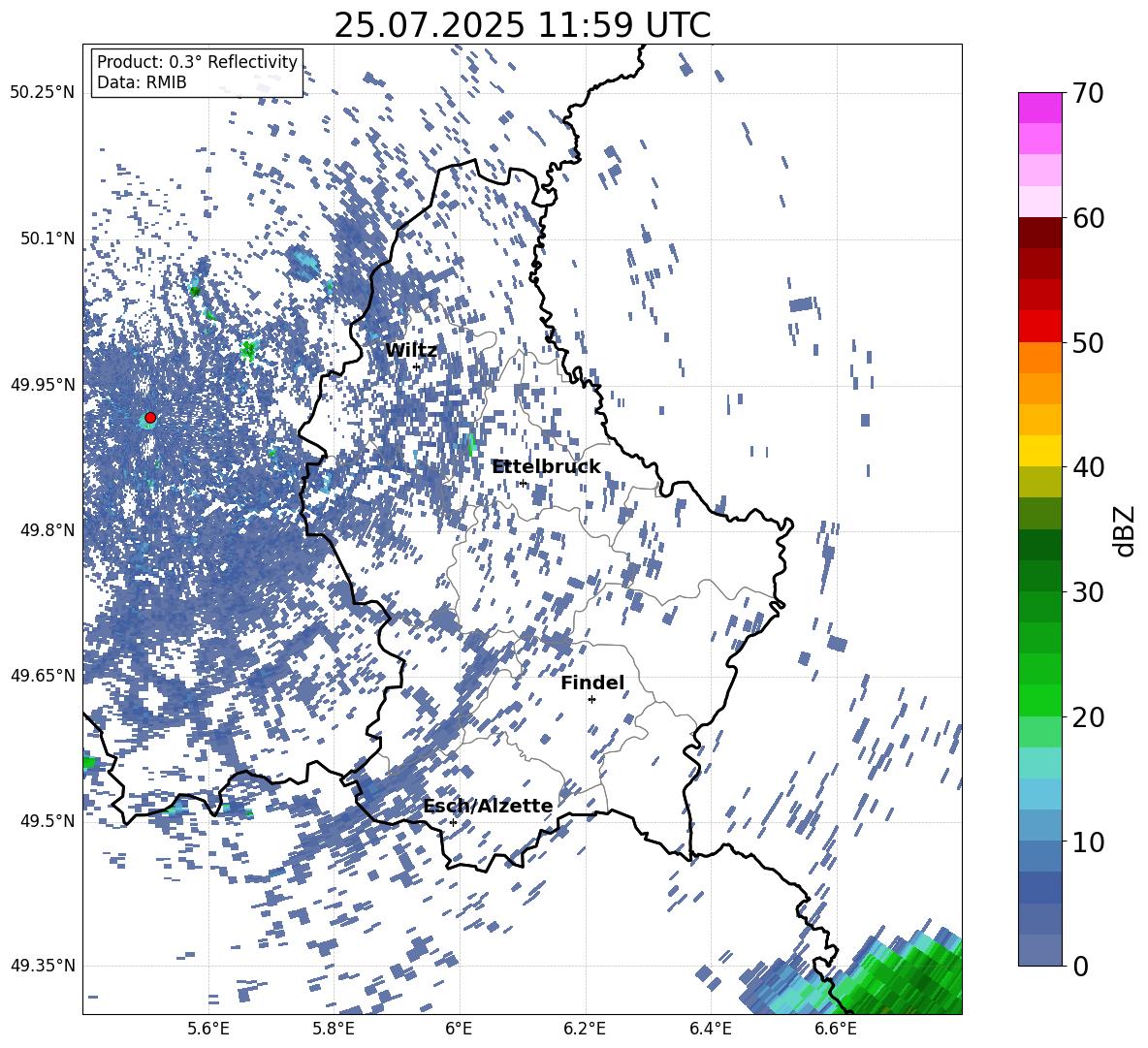Pick the bright red swatch just above 50
The height and width of the screenshot is (1048, 1148).
(1039, 327)
